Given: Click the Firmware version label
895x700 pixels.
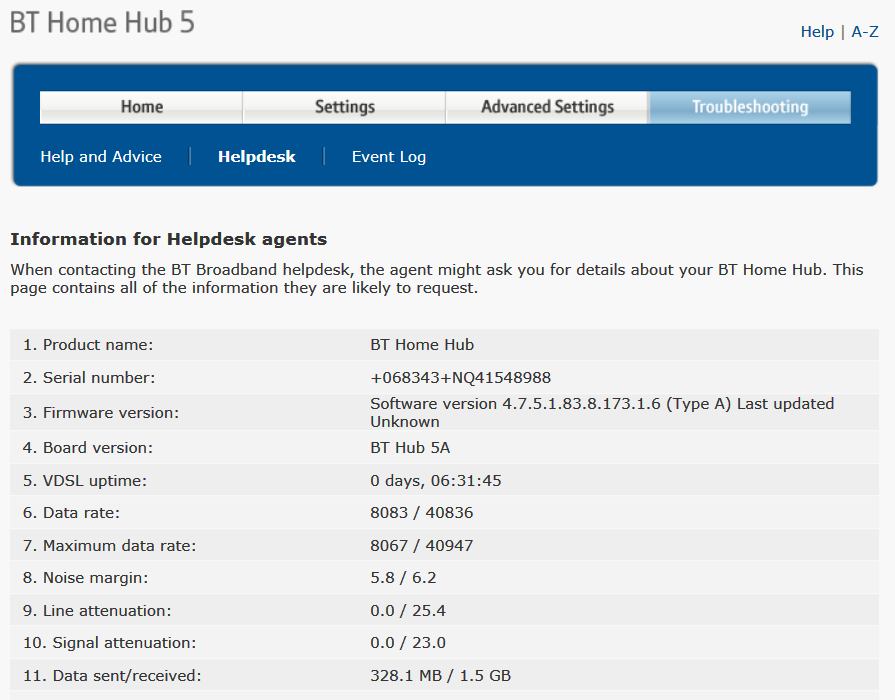Looking at the screenshot, I should [x=100, y=413].
